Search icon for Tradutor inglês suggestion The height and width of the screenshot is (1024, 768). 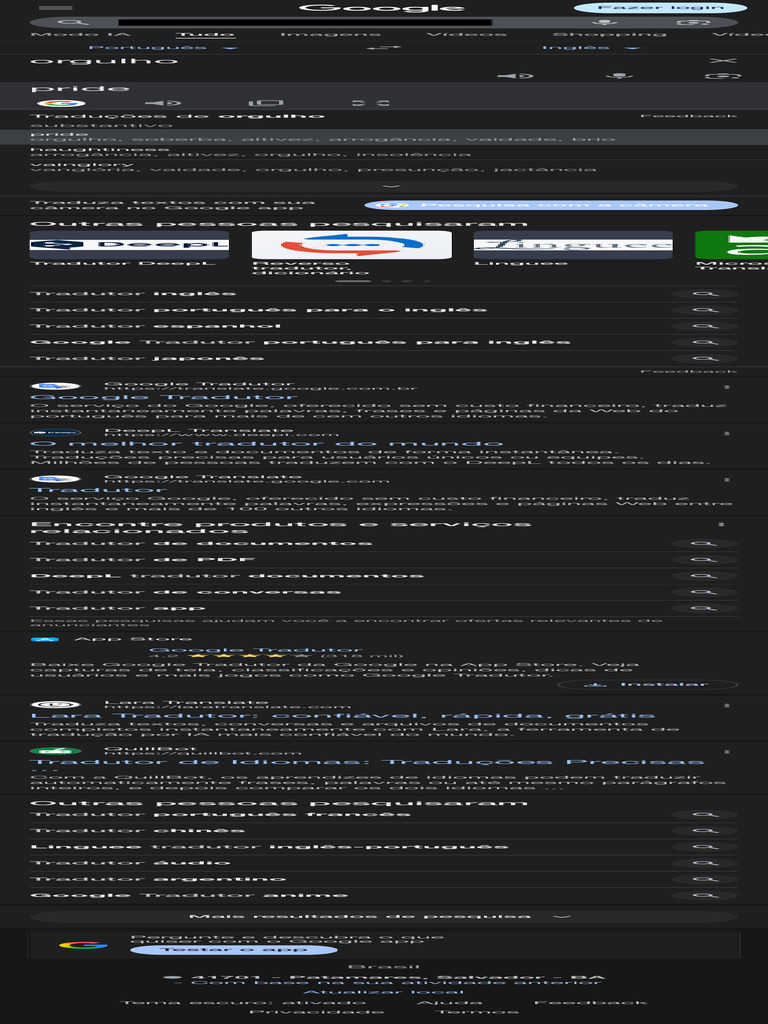[705, 294]
